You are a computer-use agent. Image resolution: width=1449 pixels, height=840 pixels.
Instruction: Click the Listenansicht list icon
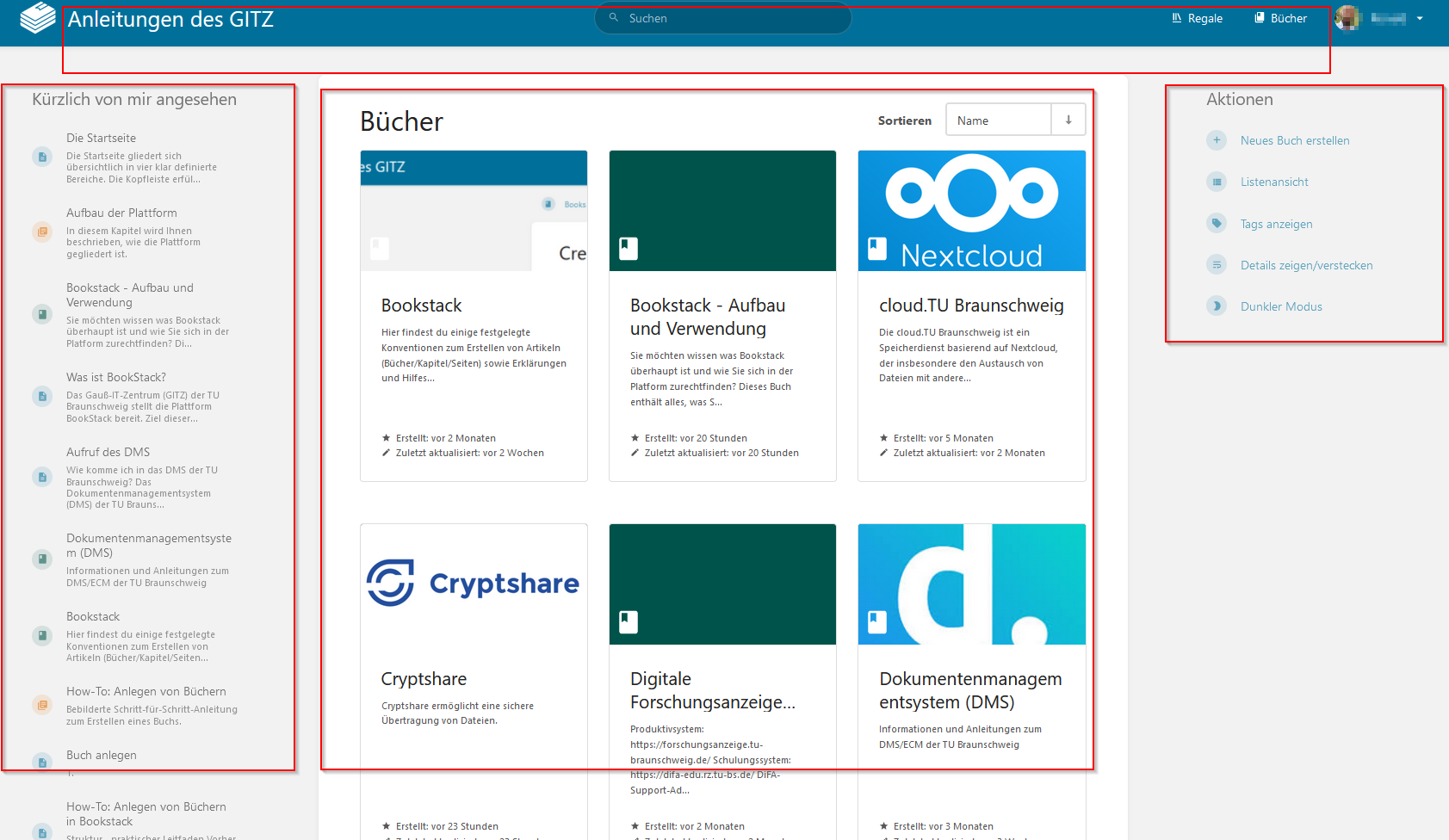click(1216, 182)
